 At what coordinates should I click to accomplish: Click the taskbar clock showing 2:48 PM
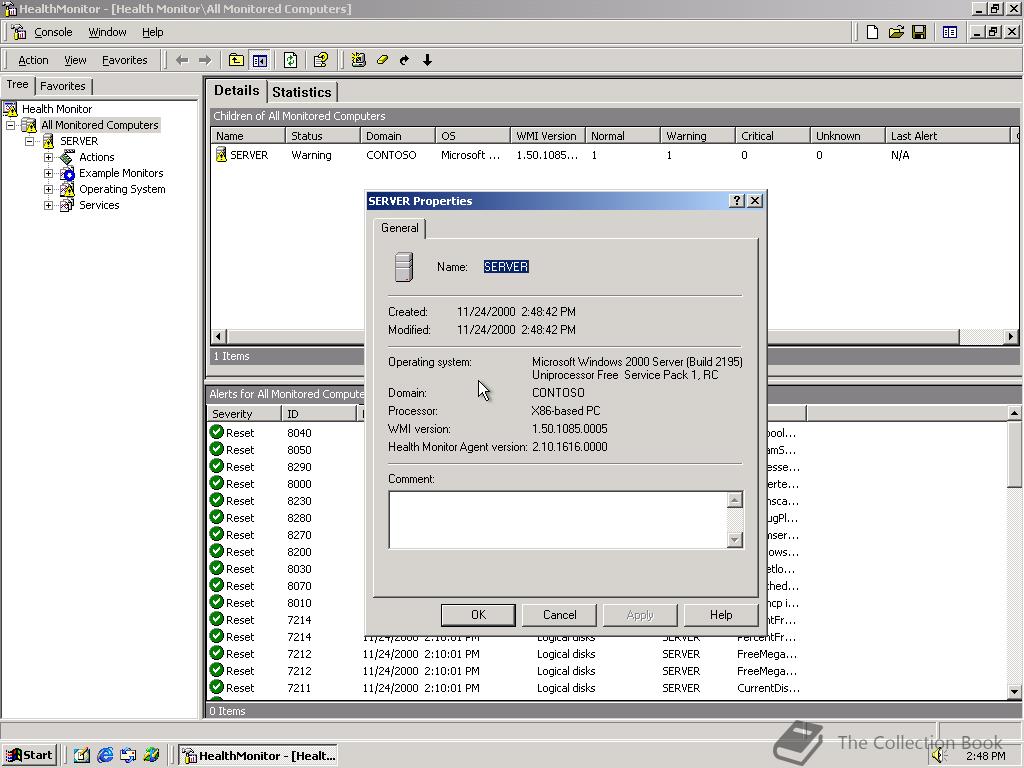(986, 756)
